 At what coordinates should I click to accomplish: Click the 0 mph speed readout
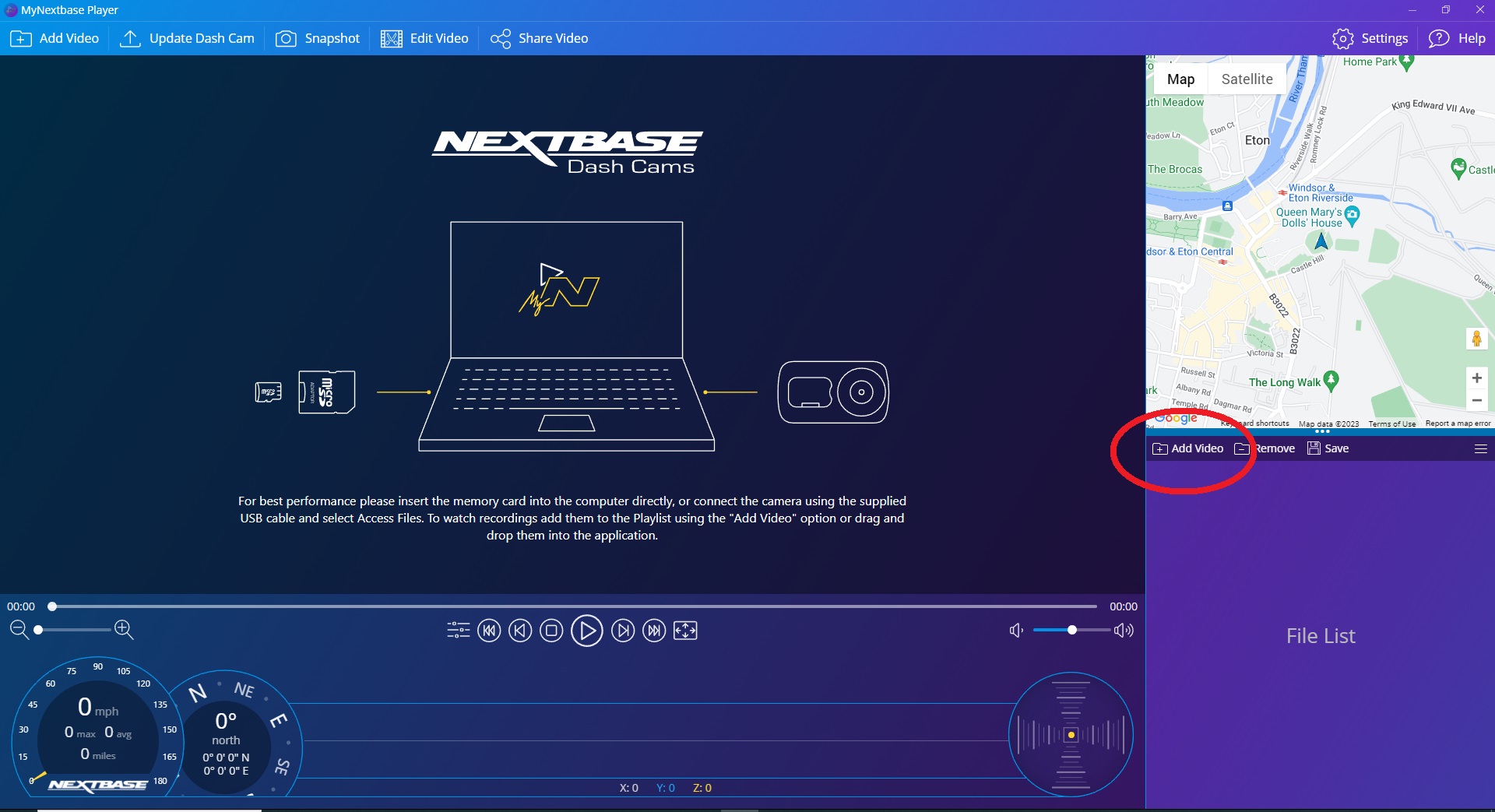98,708
